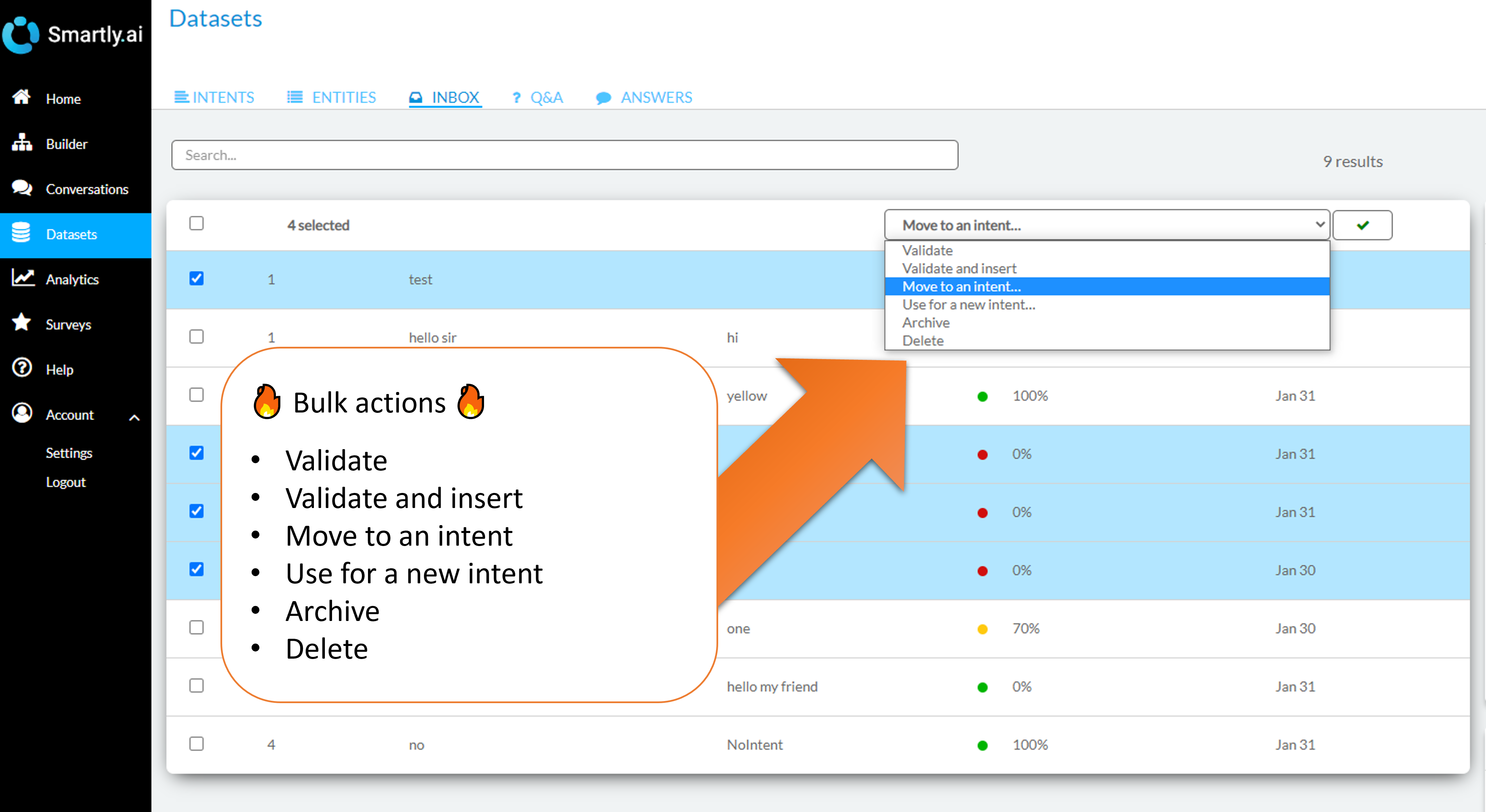Toggle the select-all checkbox in header
This screenshot has height=812, width=1486.
coord(197,224)
